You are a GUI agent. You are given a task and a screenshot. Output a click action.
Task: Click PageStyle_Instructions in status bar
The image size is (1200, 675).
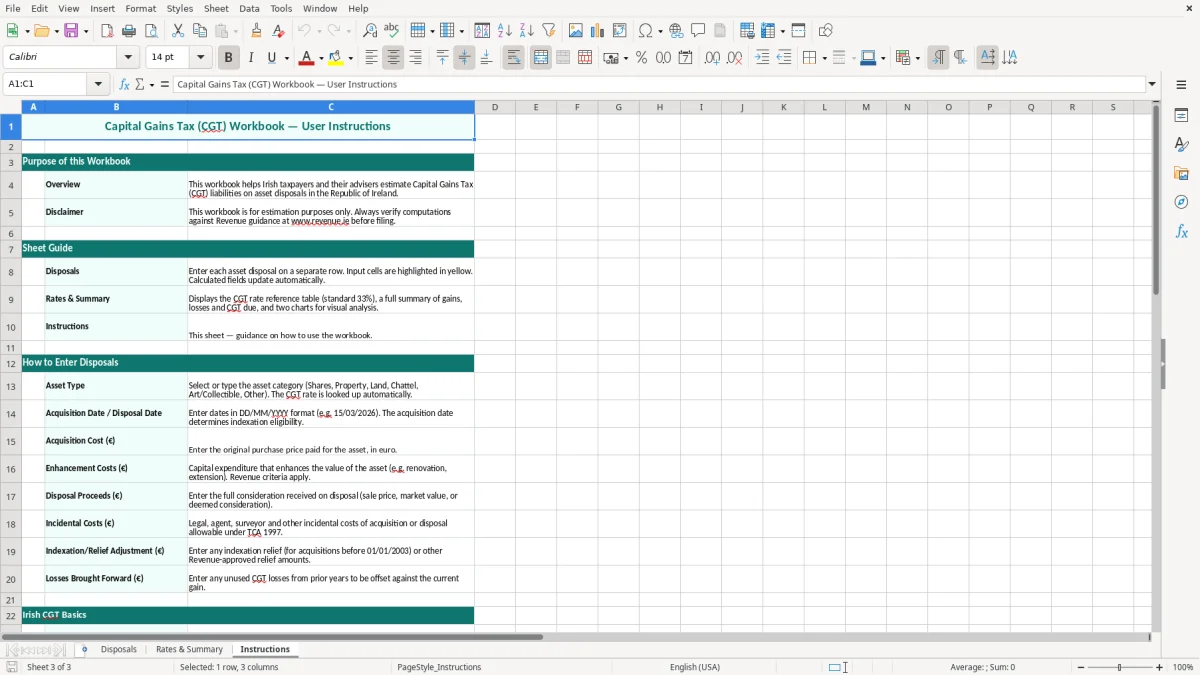tap(439, 667)
